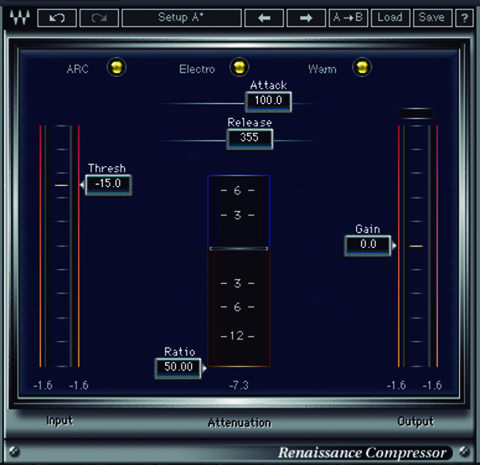Click the Ratio value box 50.00
Viewport: 480px width, 465px height.
pyautogui.click(x=178, y=368)
